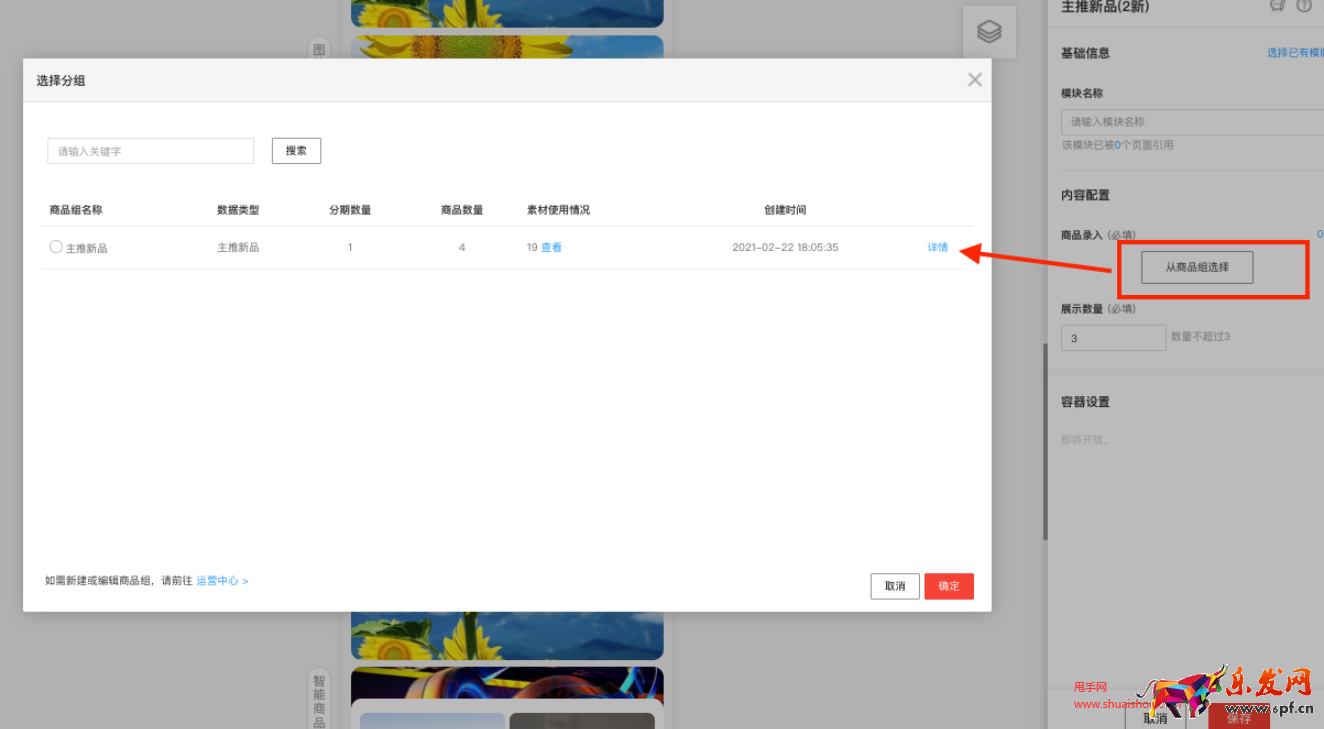Click the 从商品组选择 button
The image size is (1324, 729).
[x=1196, y=267]
